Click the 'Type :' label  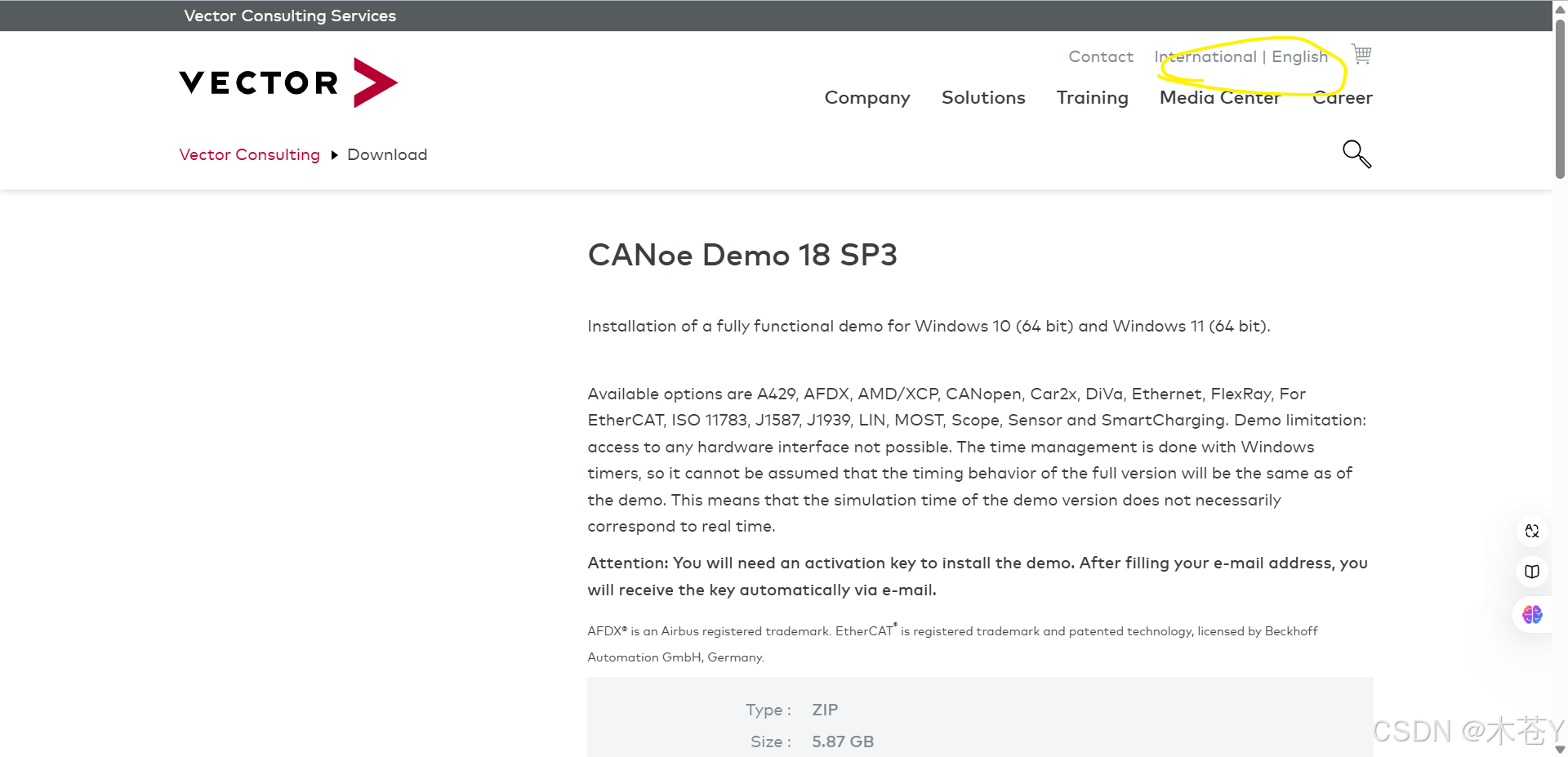tap(768, 710)
